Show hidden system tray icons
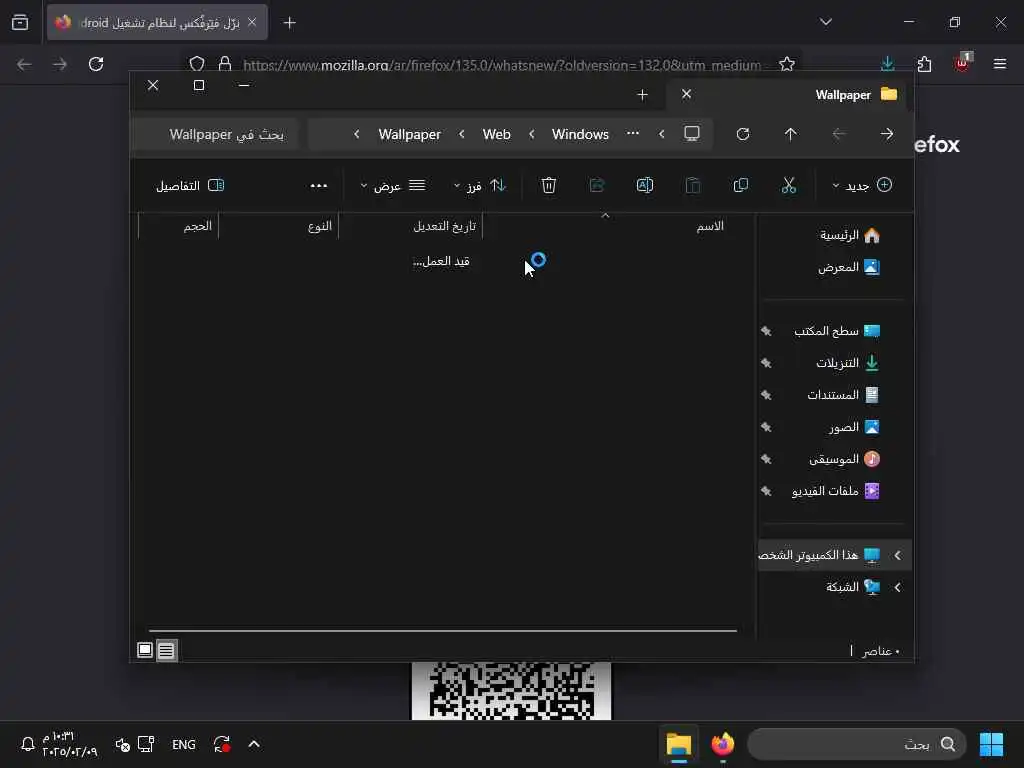The width and height of the screenshot is (1024, 768). pos(254,744)
